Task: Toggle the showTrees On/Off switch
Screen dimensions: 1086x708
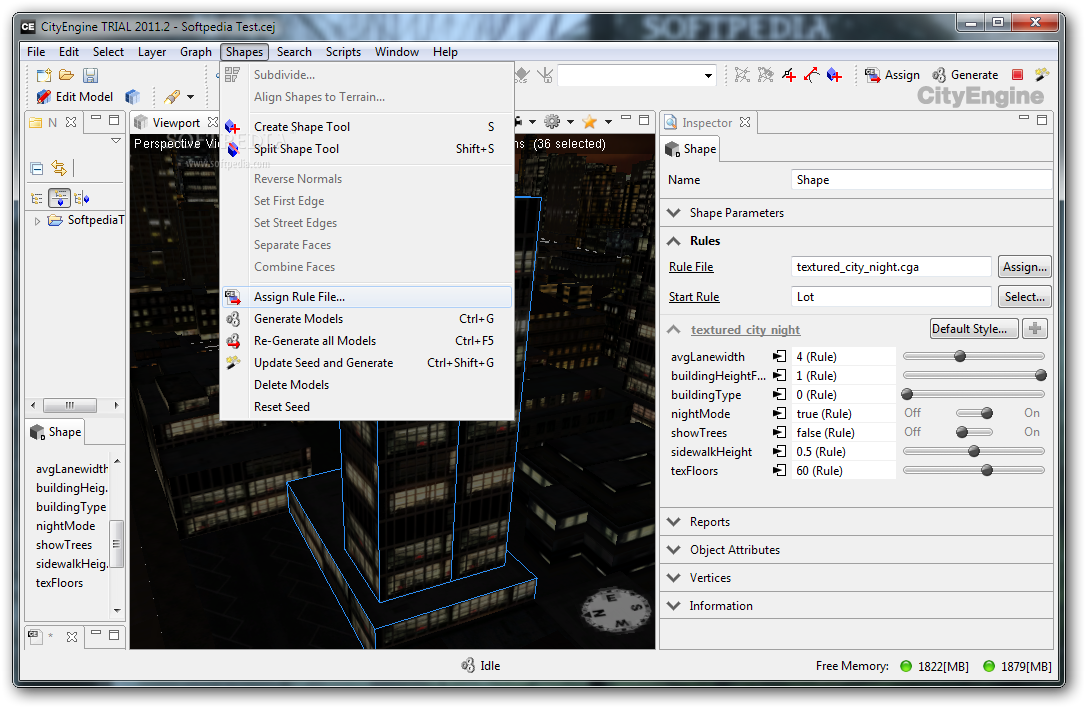Action: [973, 432]
